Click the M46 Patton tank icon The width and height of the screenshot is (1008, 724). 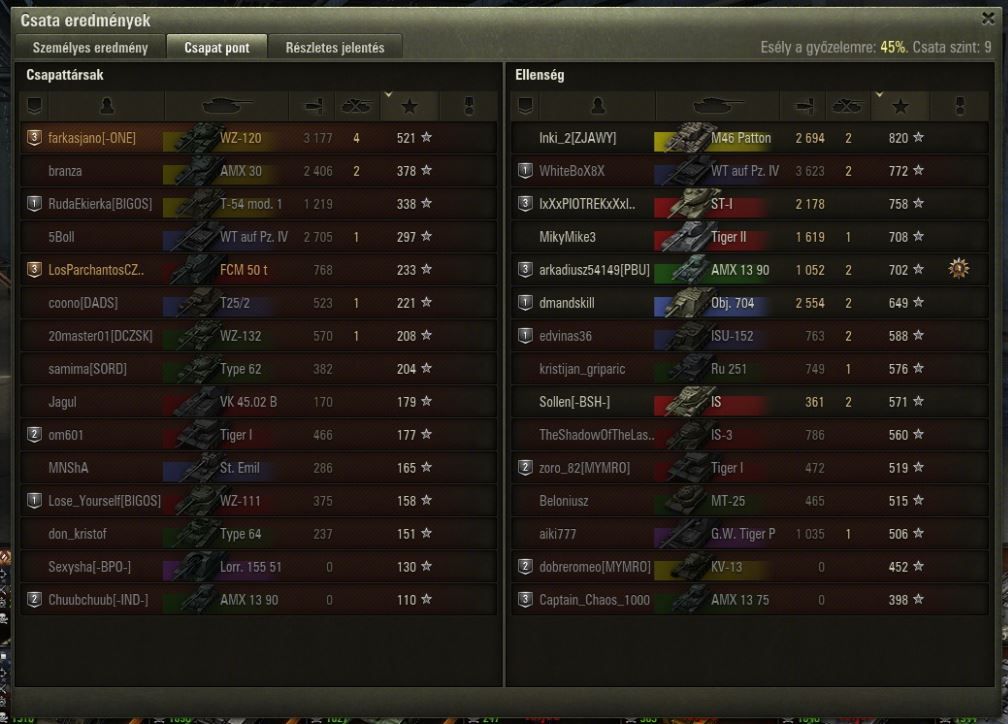tap(688, 137)
